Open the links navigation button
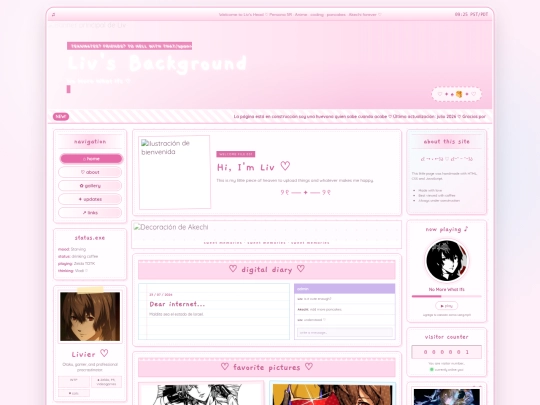Viewport: 540px width, 405px height. (x=90, y=212)
